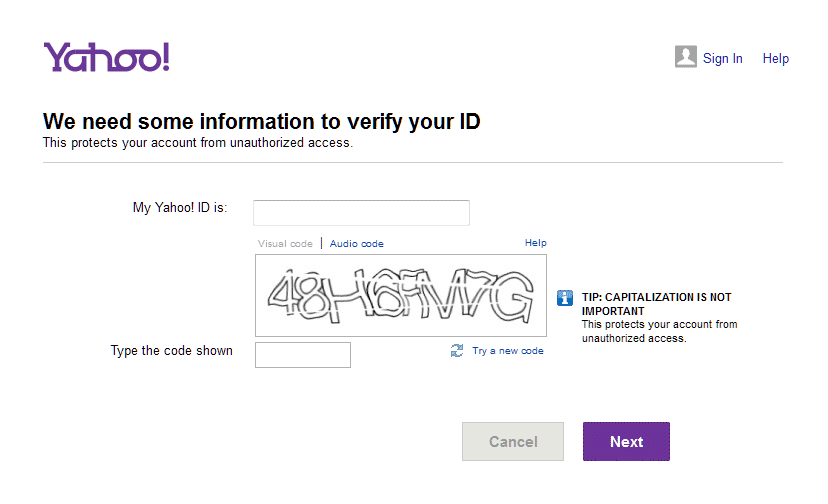Click the user avatar icon beside Sign In
828x504 pixels.
685,57
